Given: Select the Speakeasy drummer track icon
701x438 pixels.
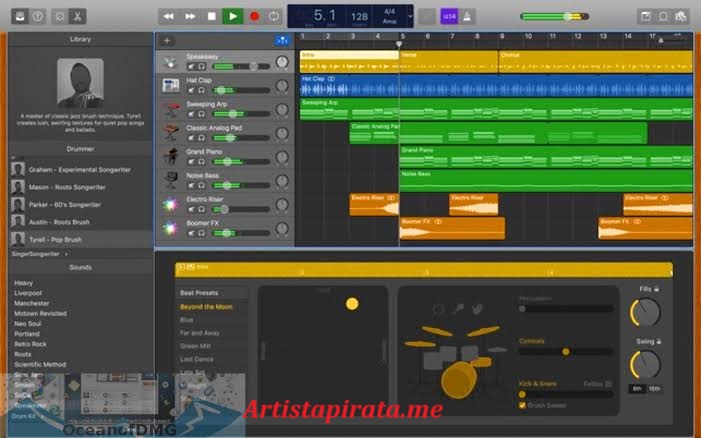Looking at the screenshot, I should tap(170, 62).
